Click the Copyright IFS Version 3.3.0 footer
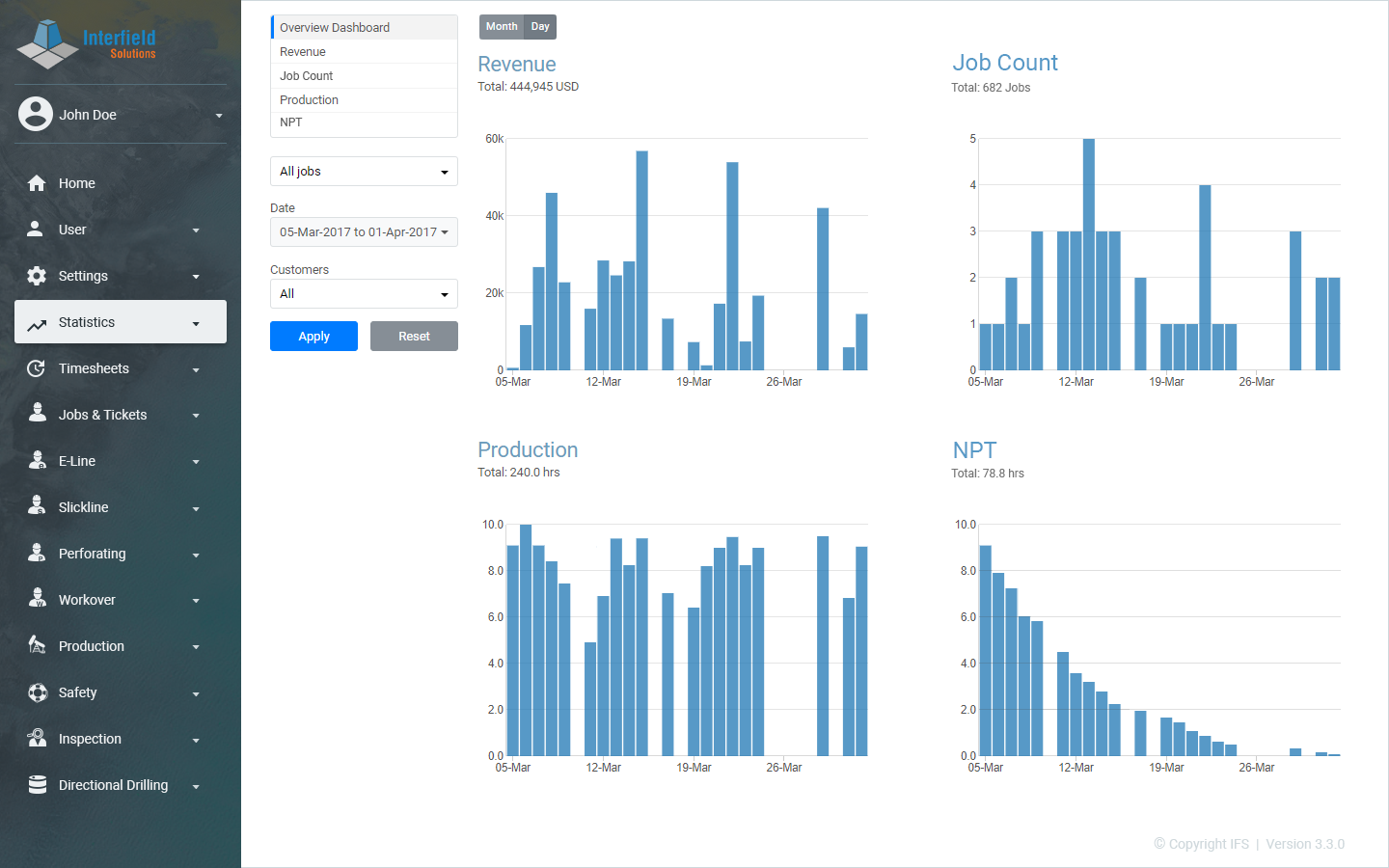This screenshot has width=1389, height=868. 1249,844
